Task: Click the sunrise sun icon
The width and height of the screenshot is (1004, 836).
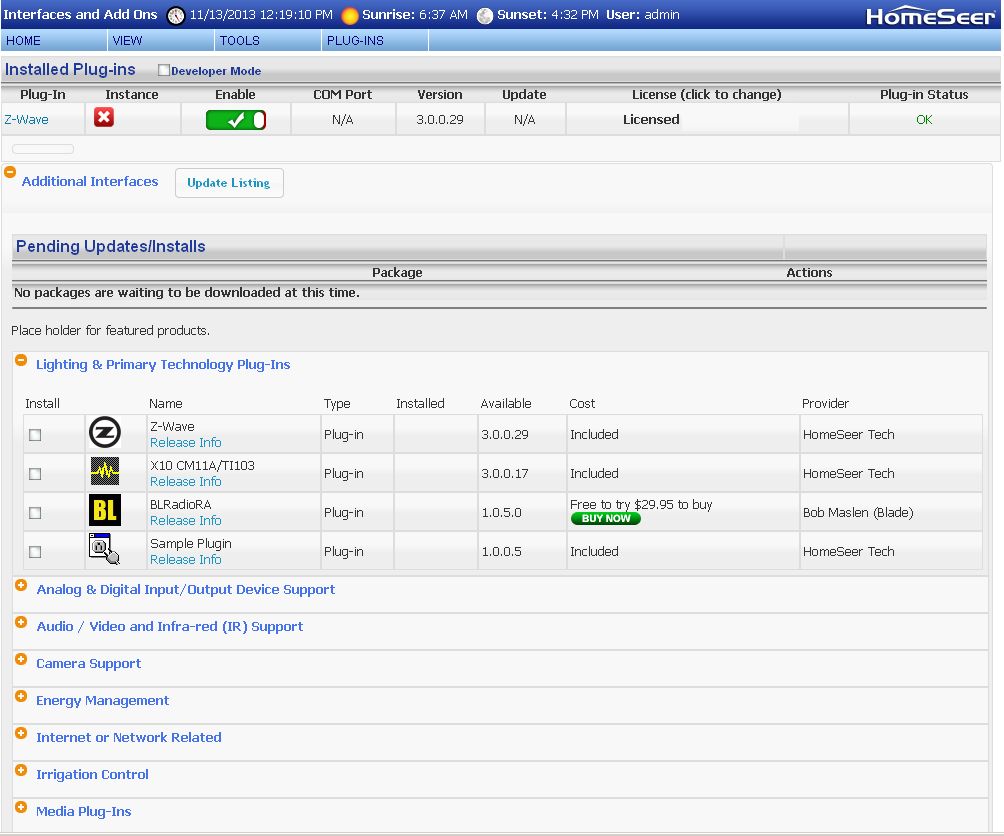Action: pyautogui.click(x=350, y=15)
